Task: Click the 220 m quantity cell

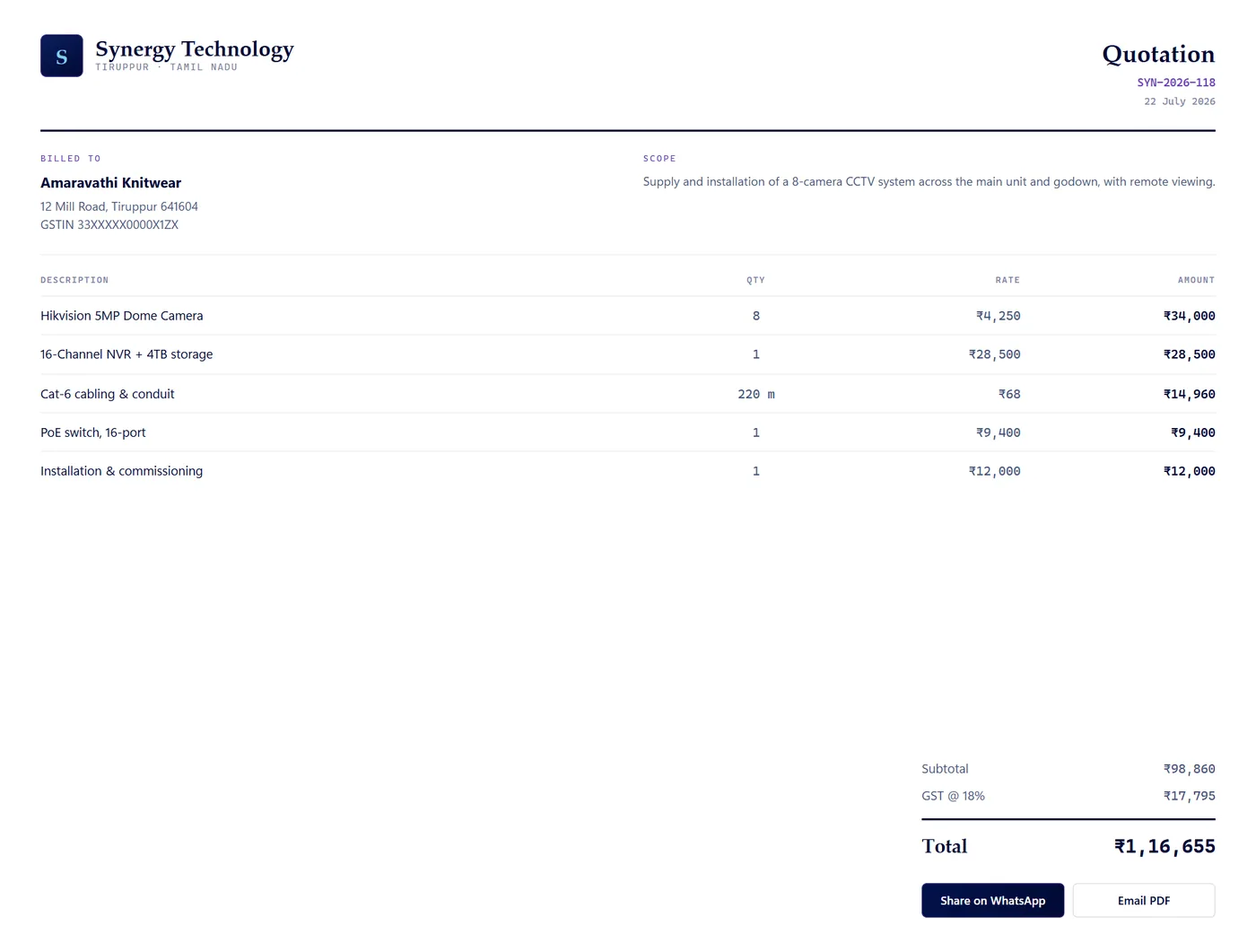Action: 756,394
